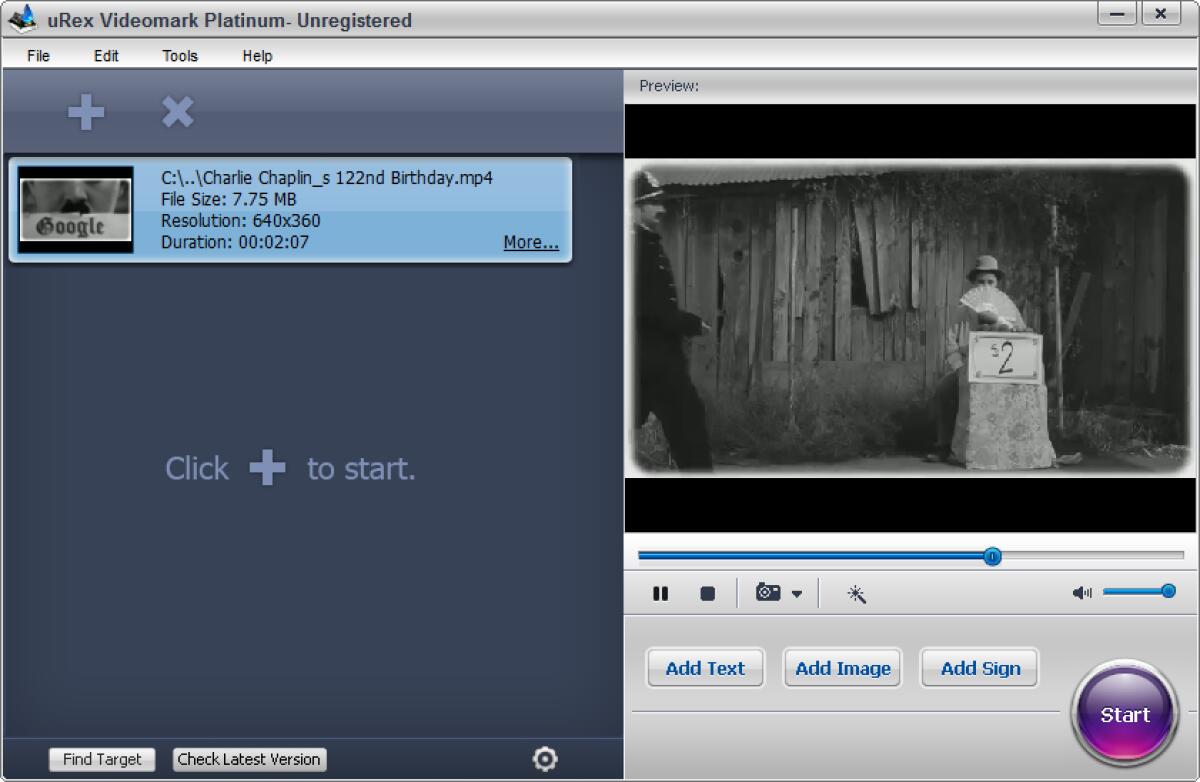Image resolution: width=1200 pixels, height=782 pixels.
Task: Open More details for the Chaplin video
Action: pos(529,242)
